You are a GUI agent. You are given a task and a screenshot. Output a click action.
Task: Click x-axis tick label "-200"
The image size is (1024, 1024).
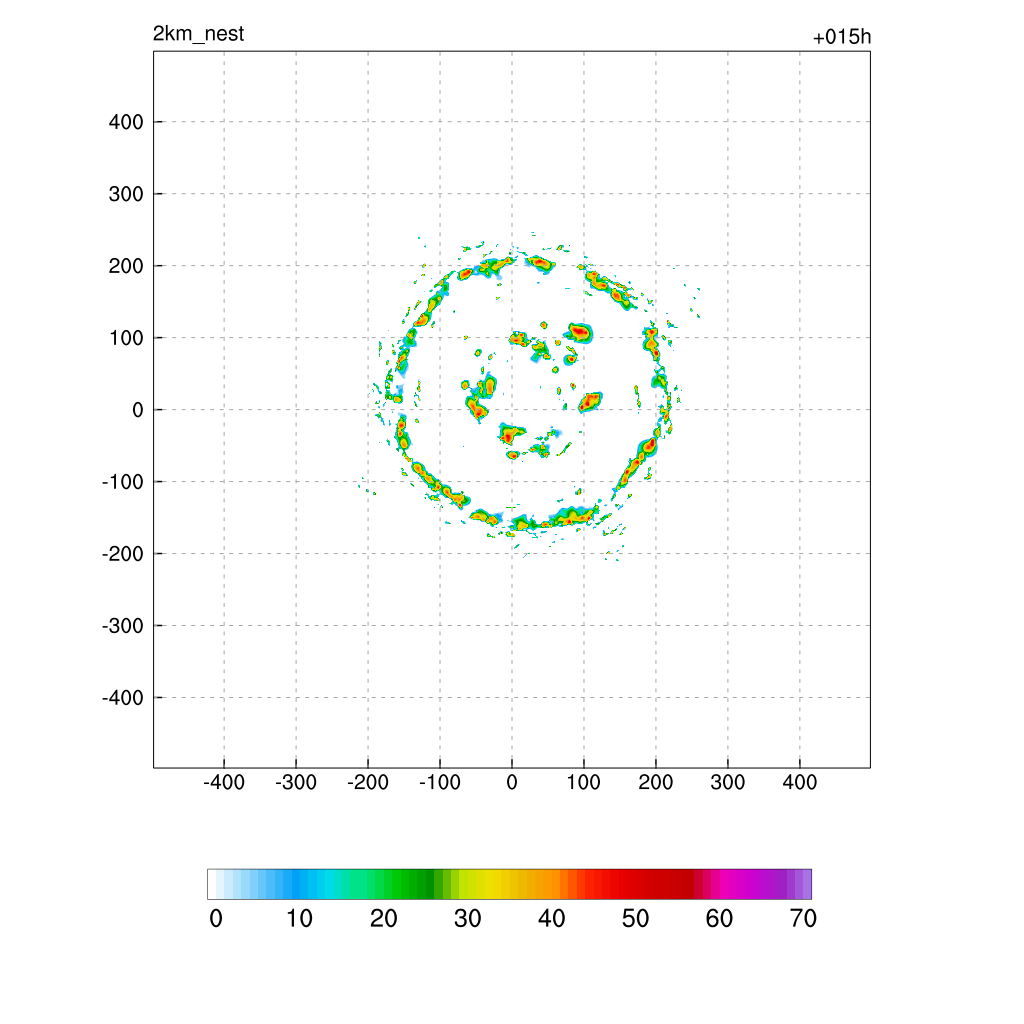pyautogui.click(x=368, y=782)
